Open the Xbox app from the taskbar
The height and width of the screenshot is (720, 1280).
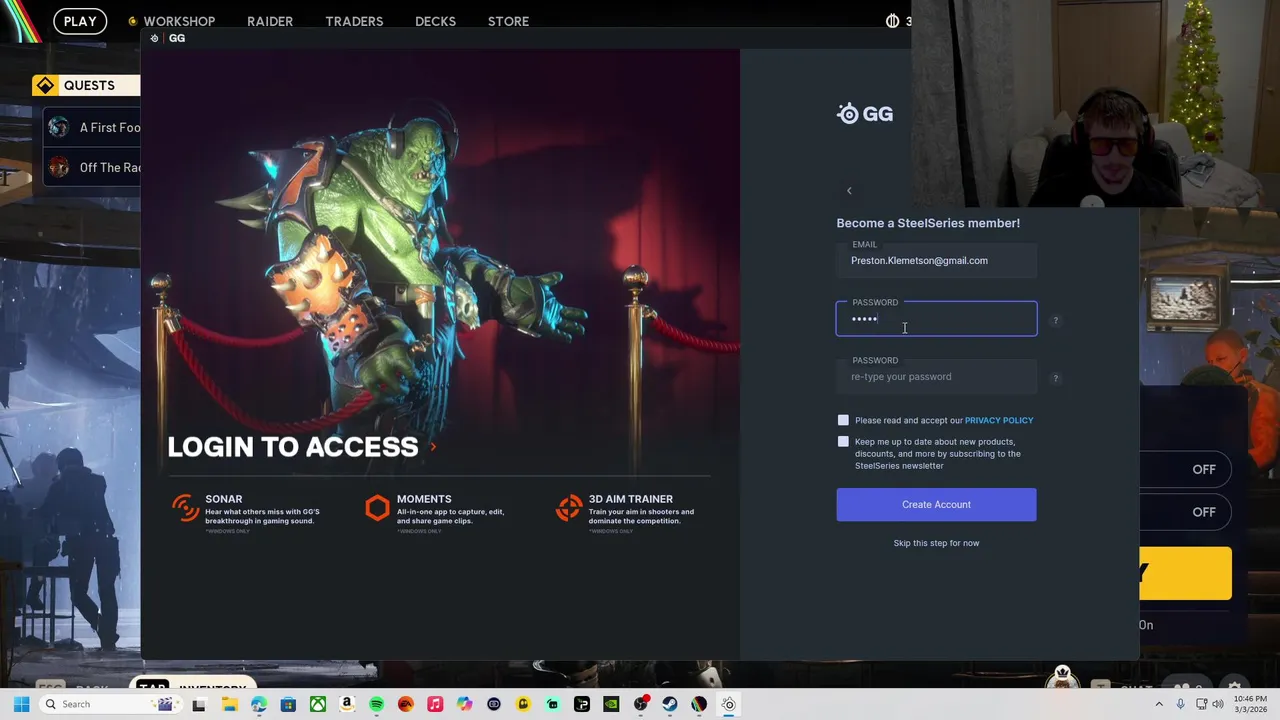point(317,704)
